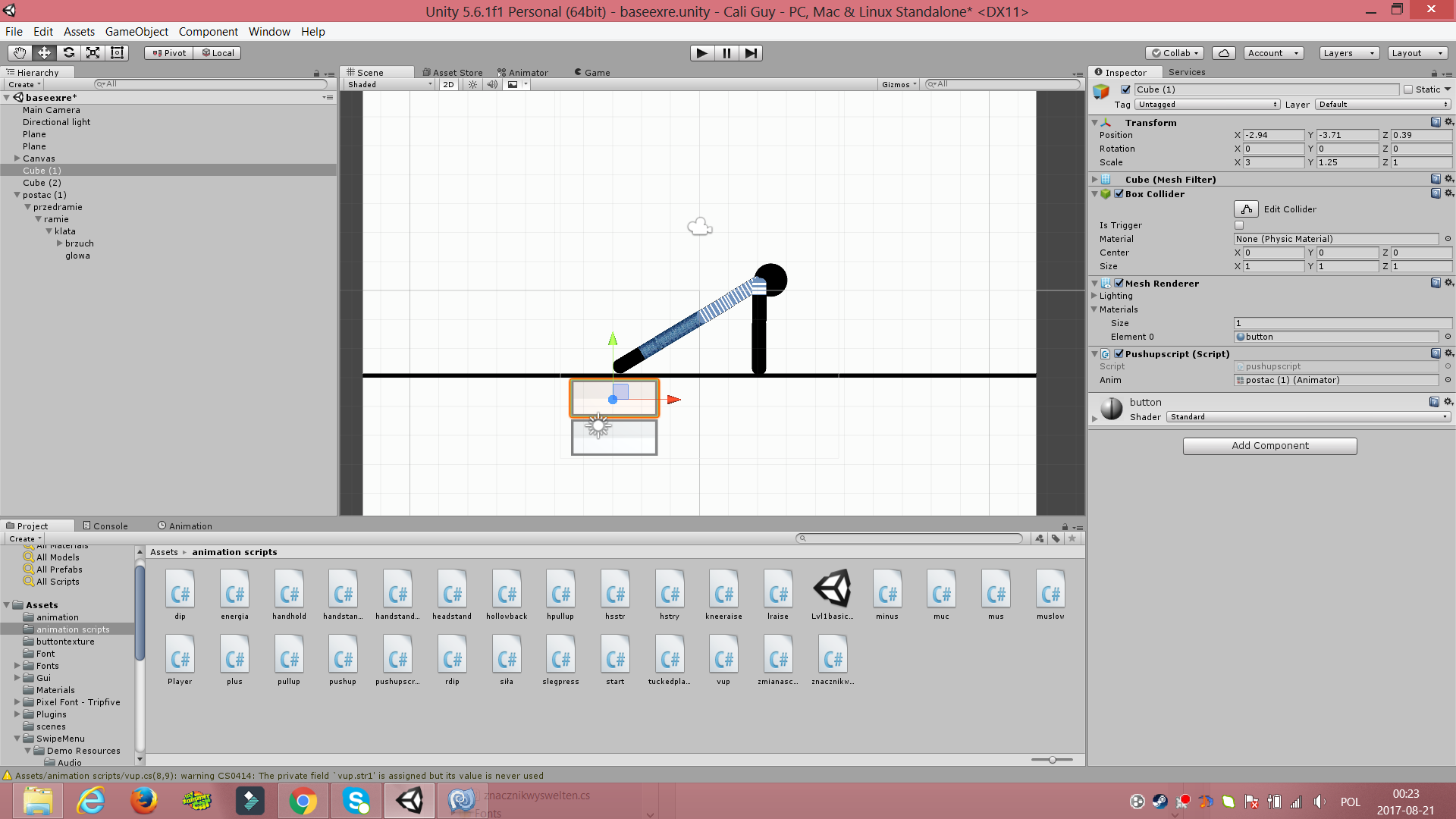Open Pushupscript gear menu
1456x819 pixels.
point(1448,353)
